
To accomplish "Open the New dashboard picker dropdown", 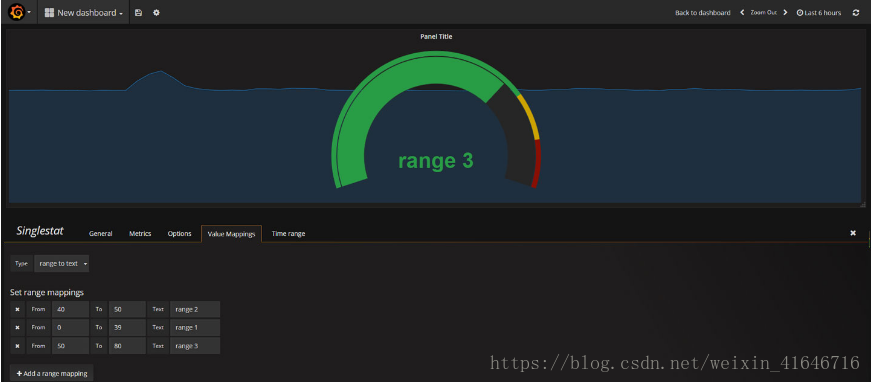I will (x=84, y=12).
